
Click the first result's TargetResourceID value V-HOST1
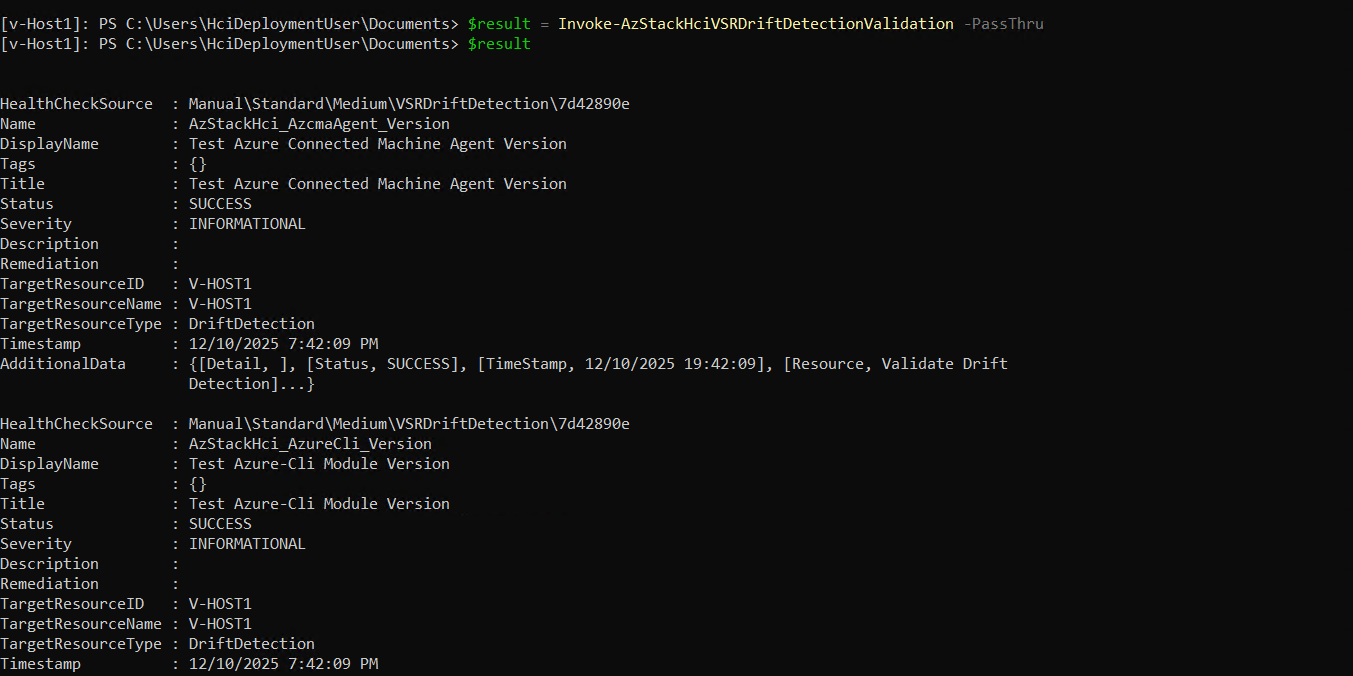[x=220, y=284]
